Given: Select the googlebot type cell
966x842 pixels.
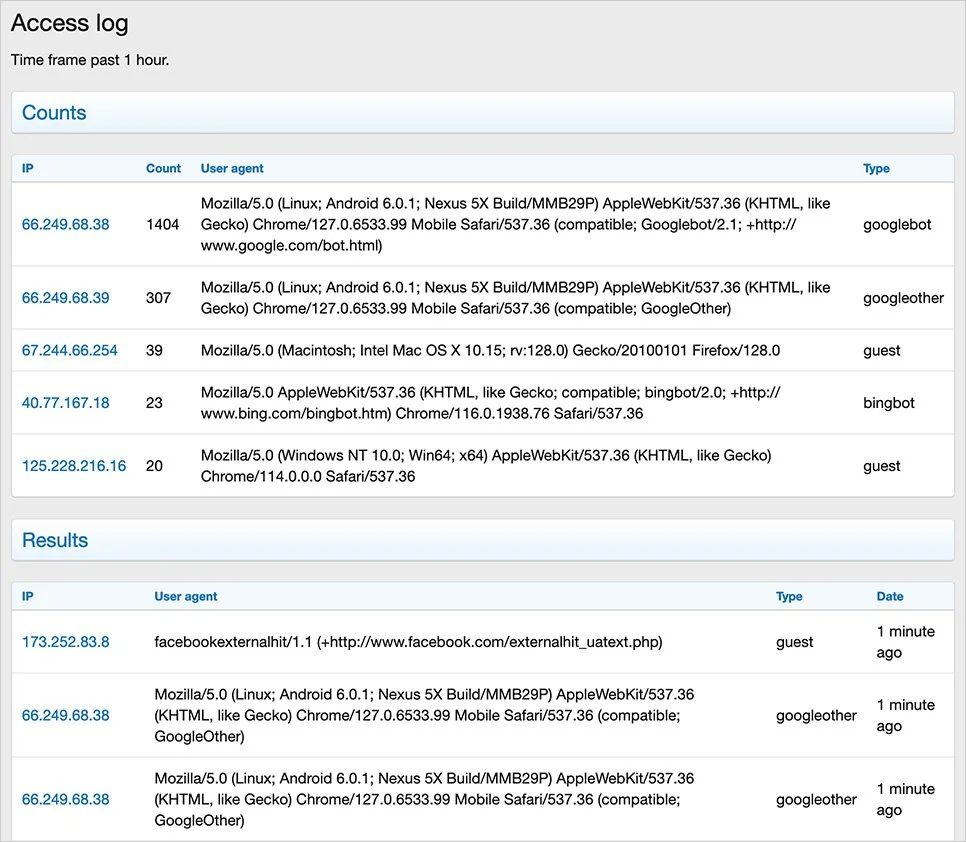Looking at the screenshot, I should pos(897,225).
